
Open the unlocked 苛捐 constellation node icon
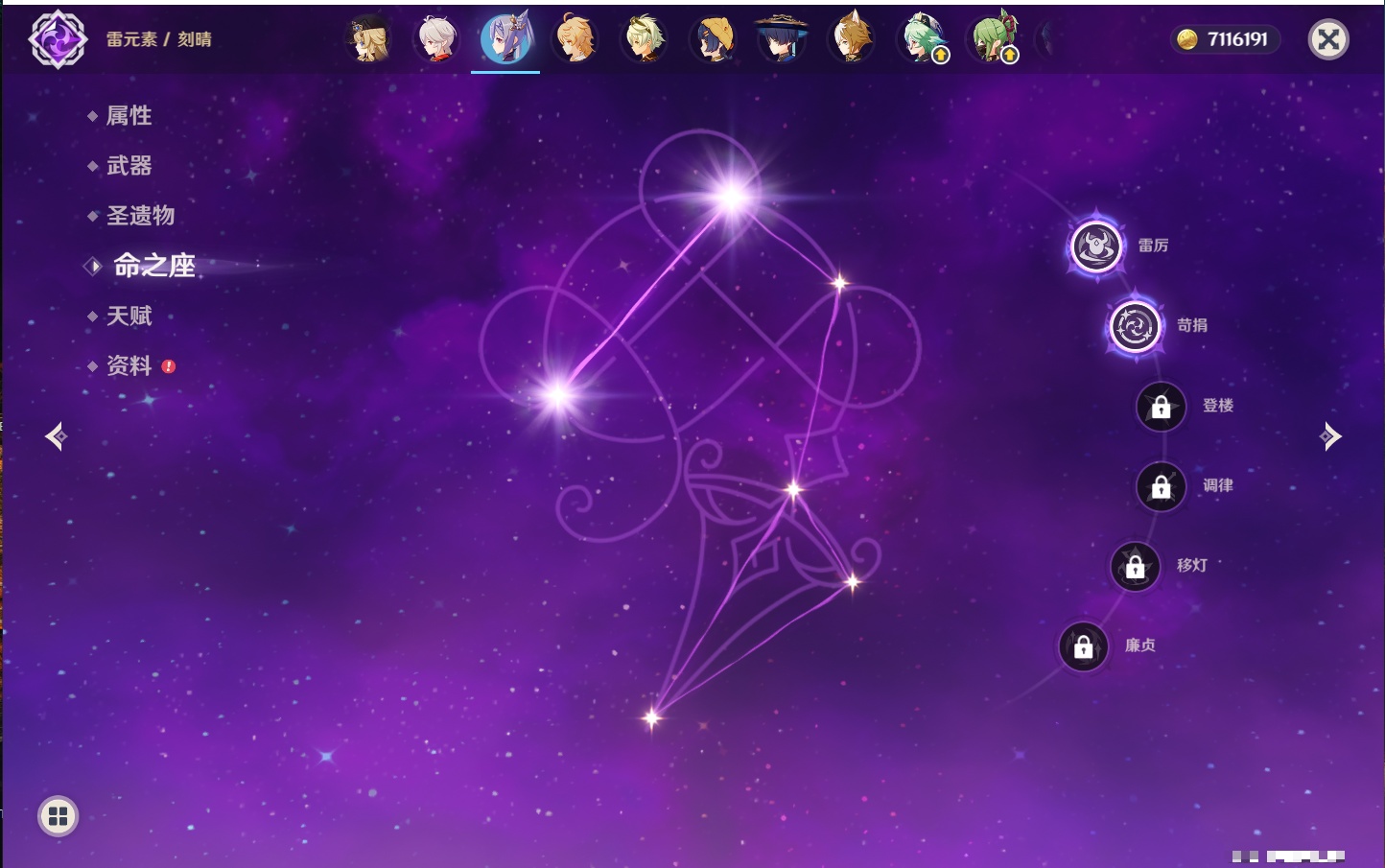tap(1136, 326)
